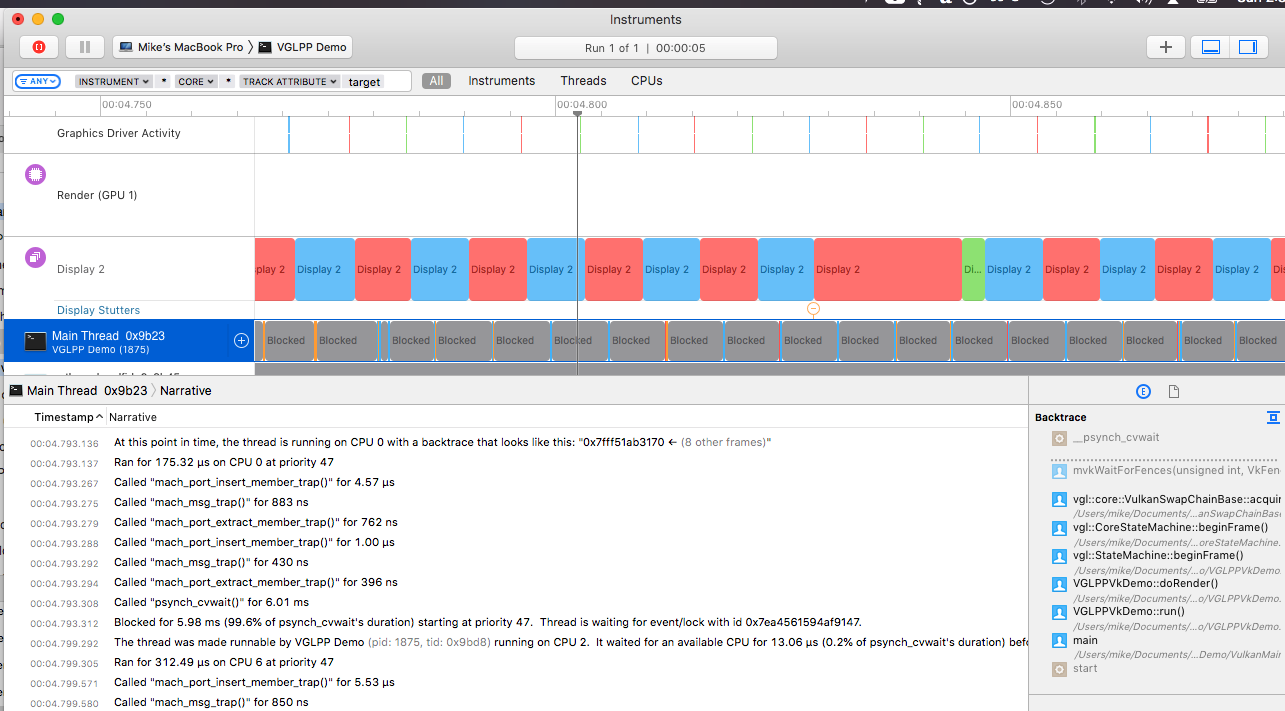
Task: Click the '8 other frames' backtrace link
Action: 724,442
